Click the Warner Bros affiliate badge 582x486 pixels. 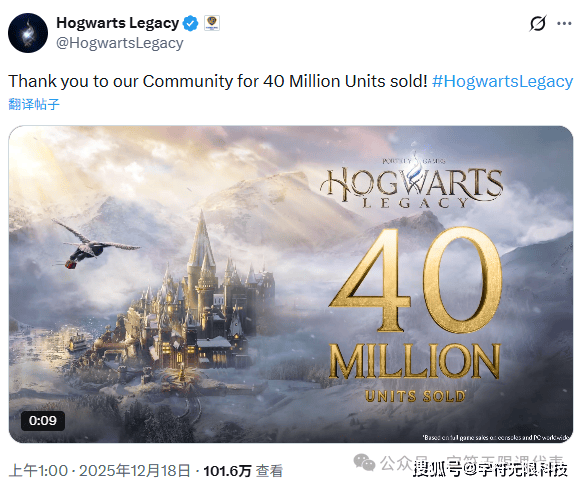pyautogui.click(x=212, y=23)
